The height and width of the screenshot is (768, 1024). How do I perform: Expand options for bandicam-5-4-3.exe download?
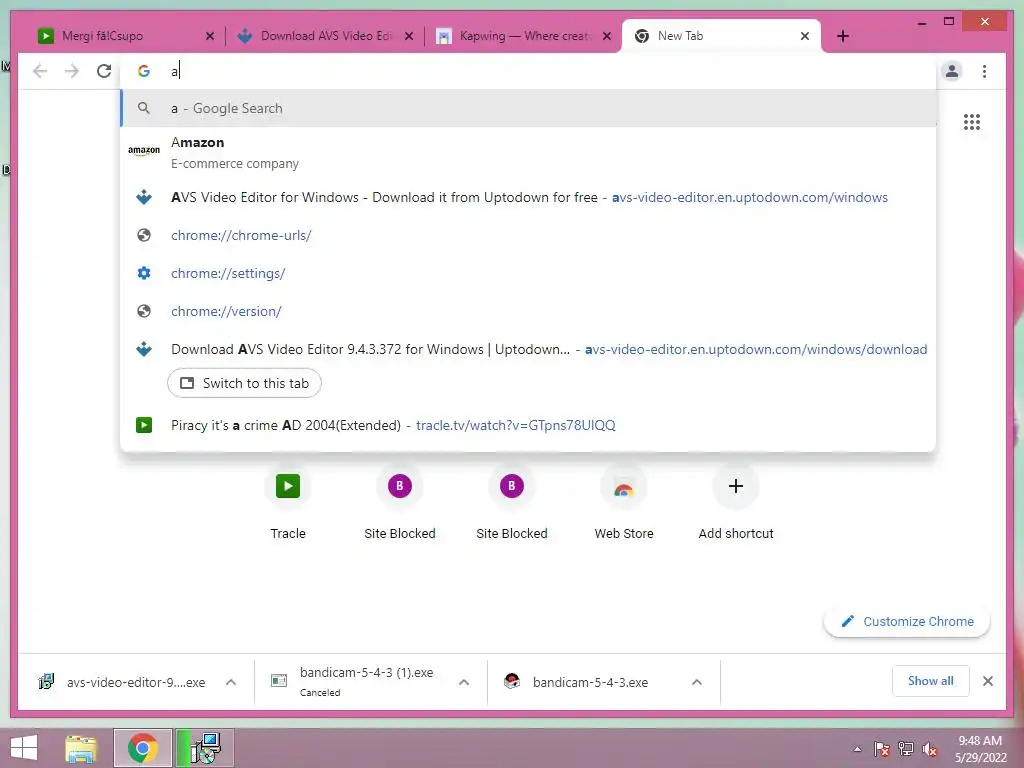click(697, 682)
